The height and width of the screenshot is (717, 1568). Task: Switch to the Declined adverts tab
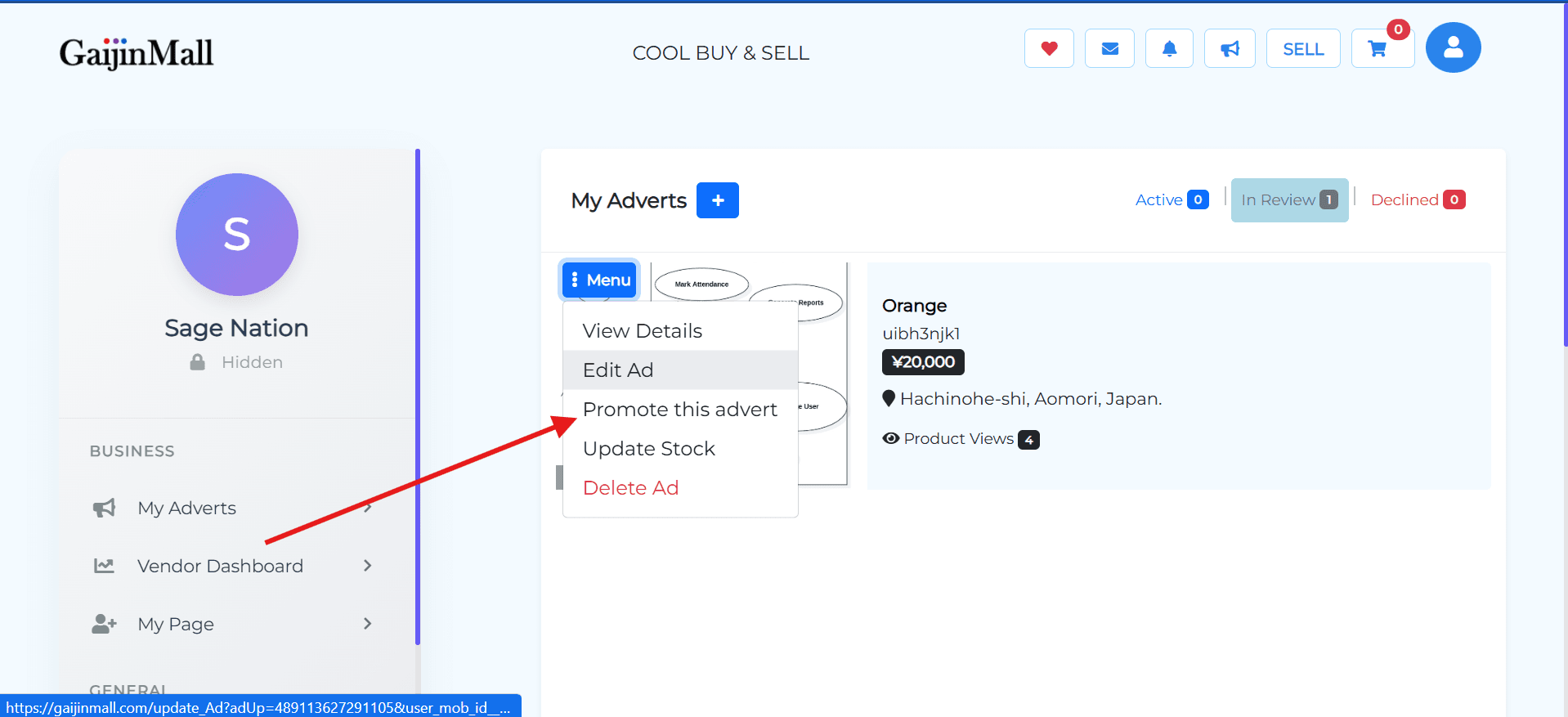tap(1418, 199)
